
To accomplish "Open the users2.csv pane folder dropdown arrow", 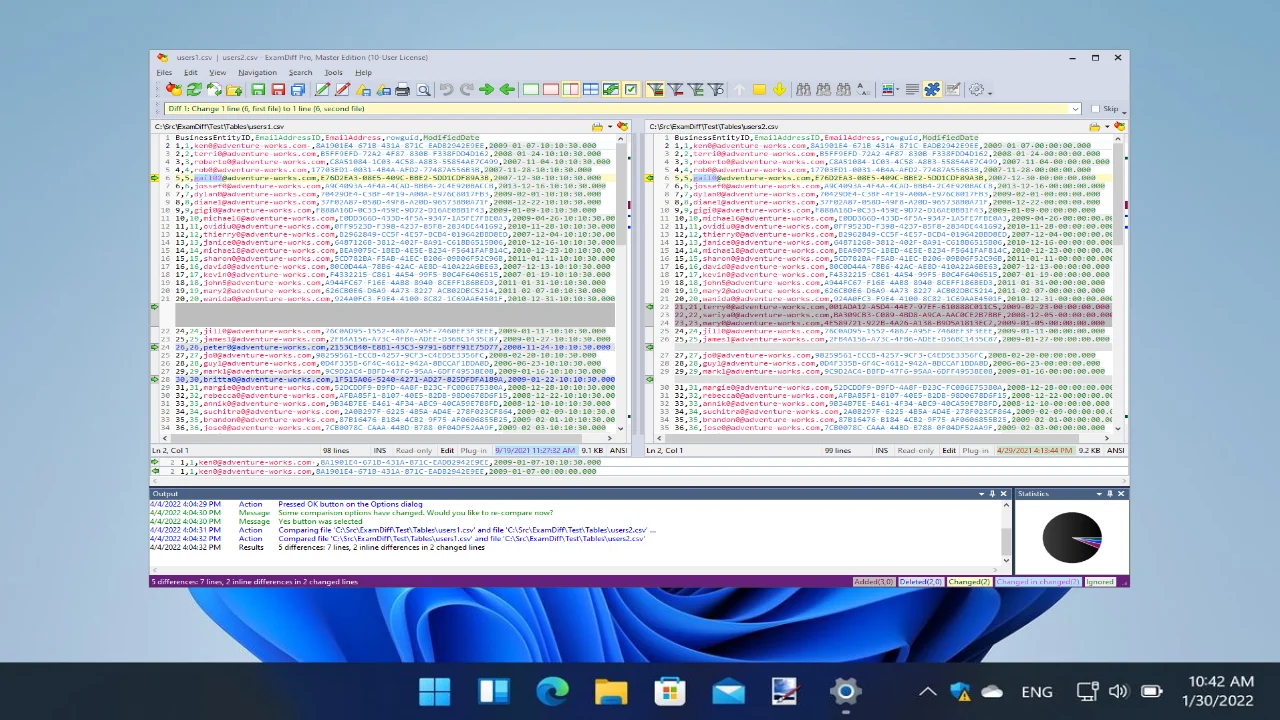I will click(1106, 127).
